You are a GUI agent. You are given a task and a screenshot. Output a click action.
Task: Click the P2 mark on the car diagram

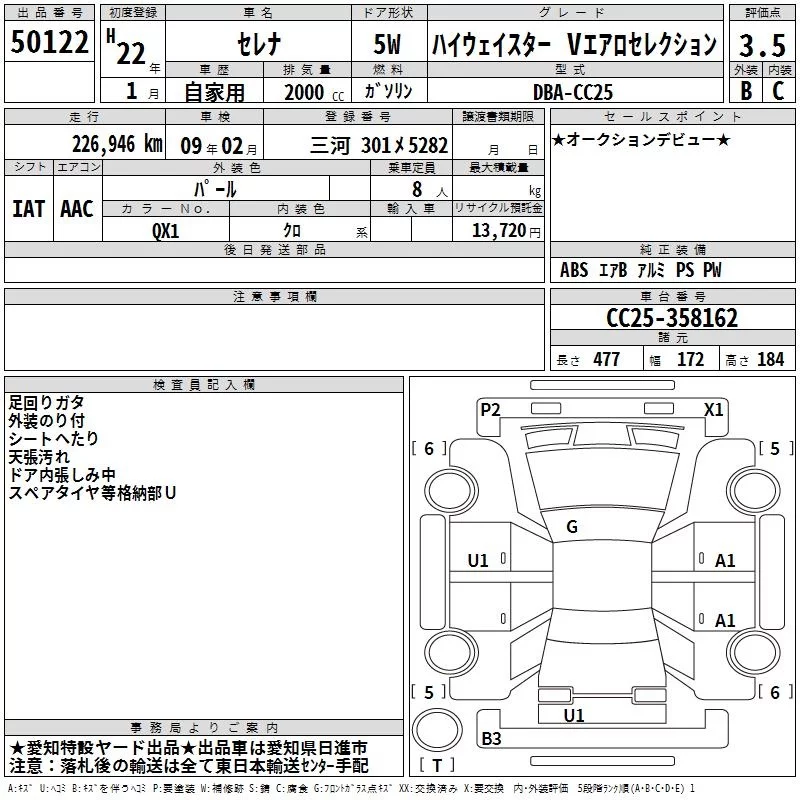pyautogui.click(x=490, y=410)
